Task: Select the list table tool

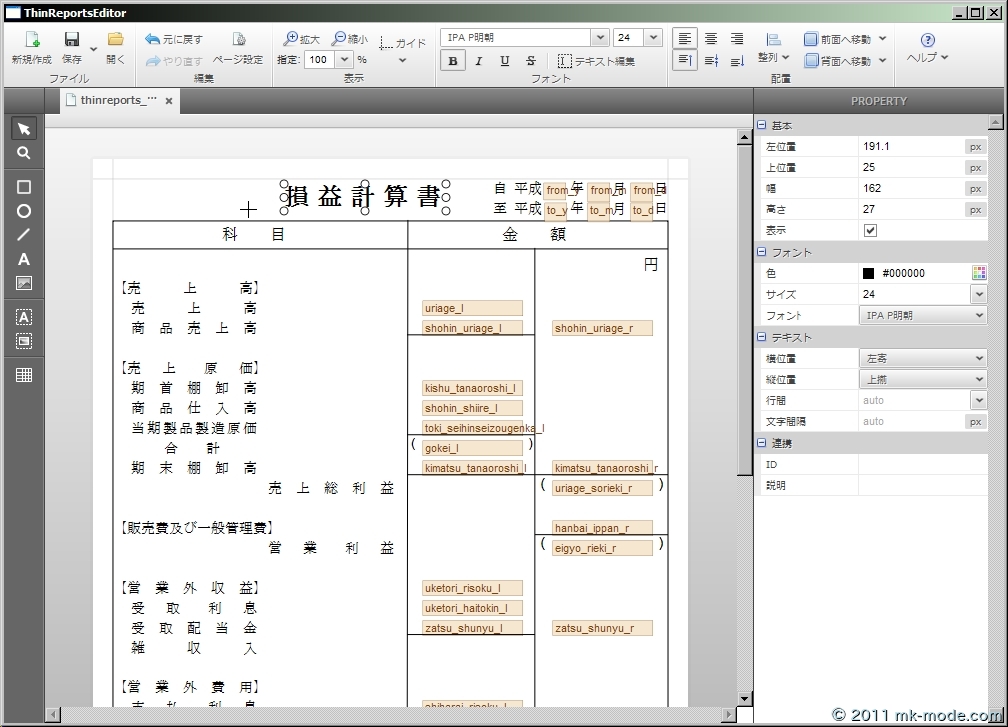Action: (x=24, y=375)
